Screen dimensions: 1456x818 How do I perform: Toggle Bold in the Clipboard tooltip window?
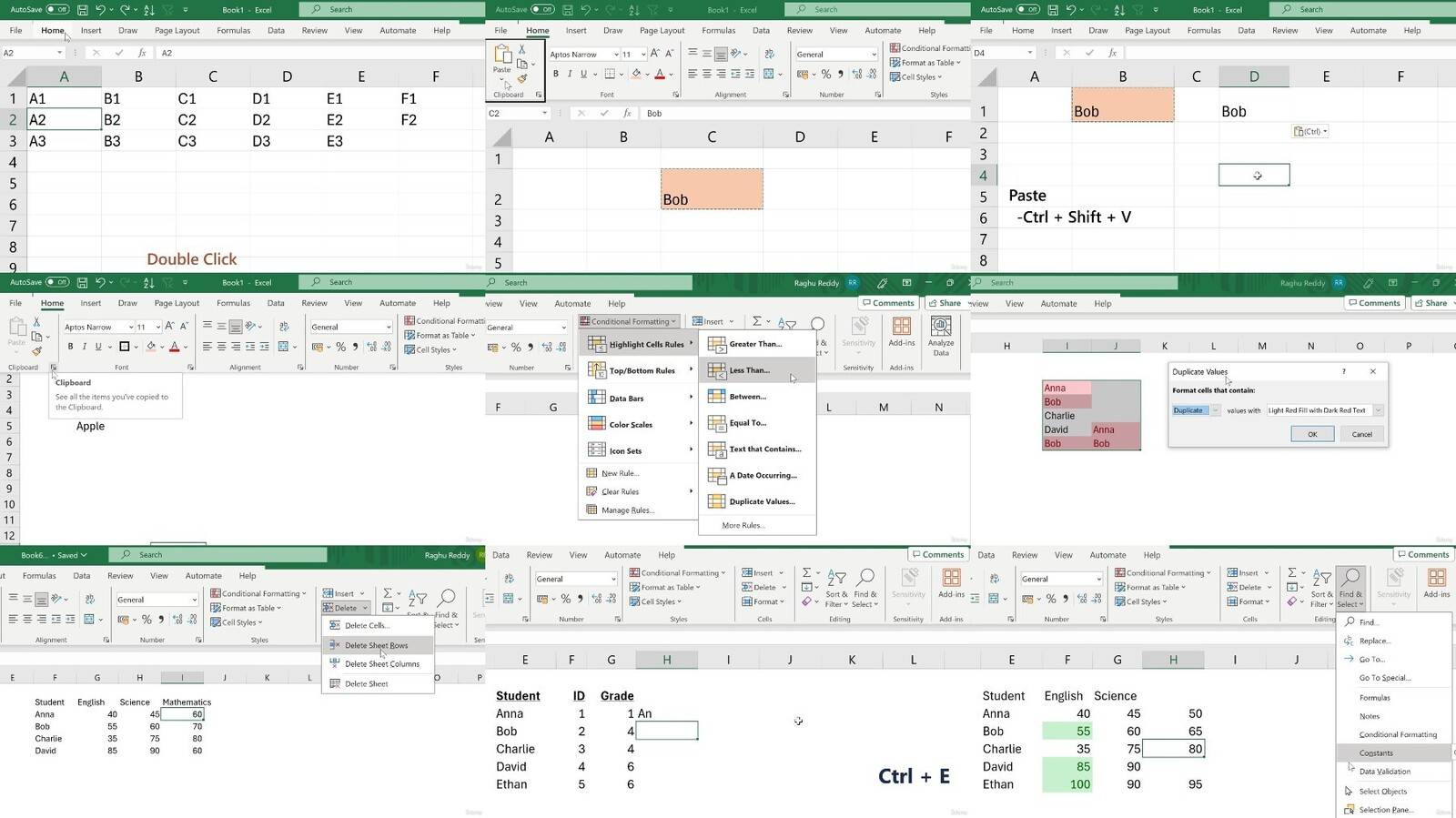[x=70, y=347]
